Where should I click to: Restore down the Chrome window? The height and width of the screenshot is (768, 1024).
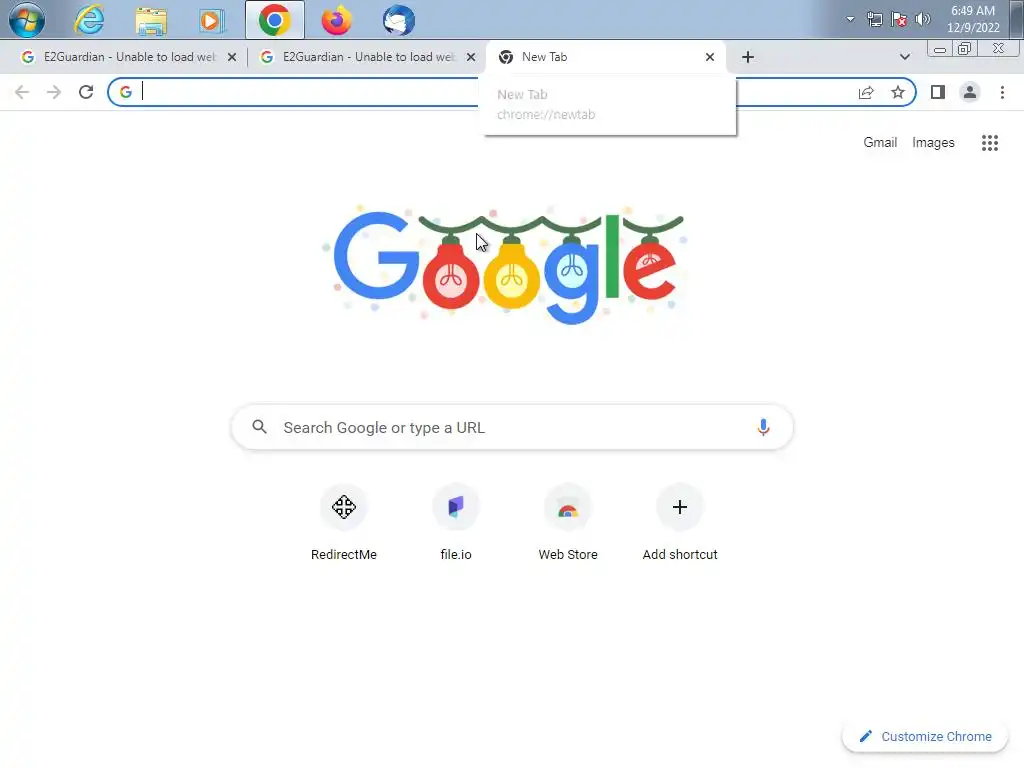(964, 49)
